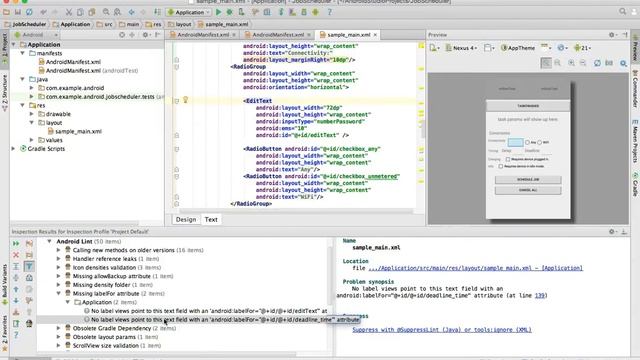Select the editText labelFor inspection result row
This screenshot has height=360, width=640.
coord(206,311)
